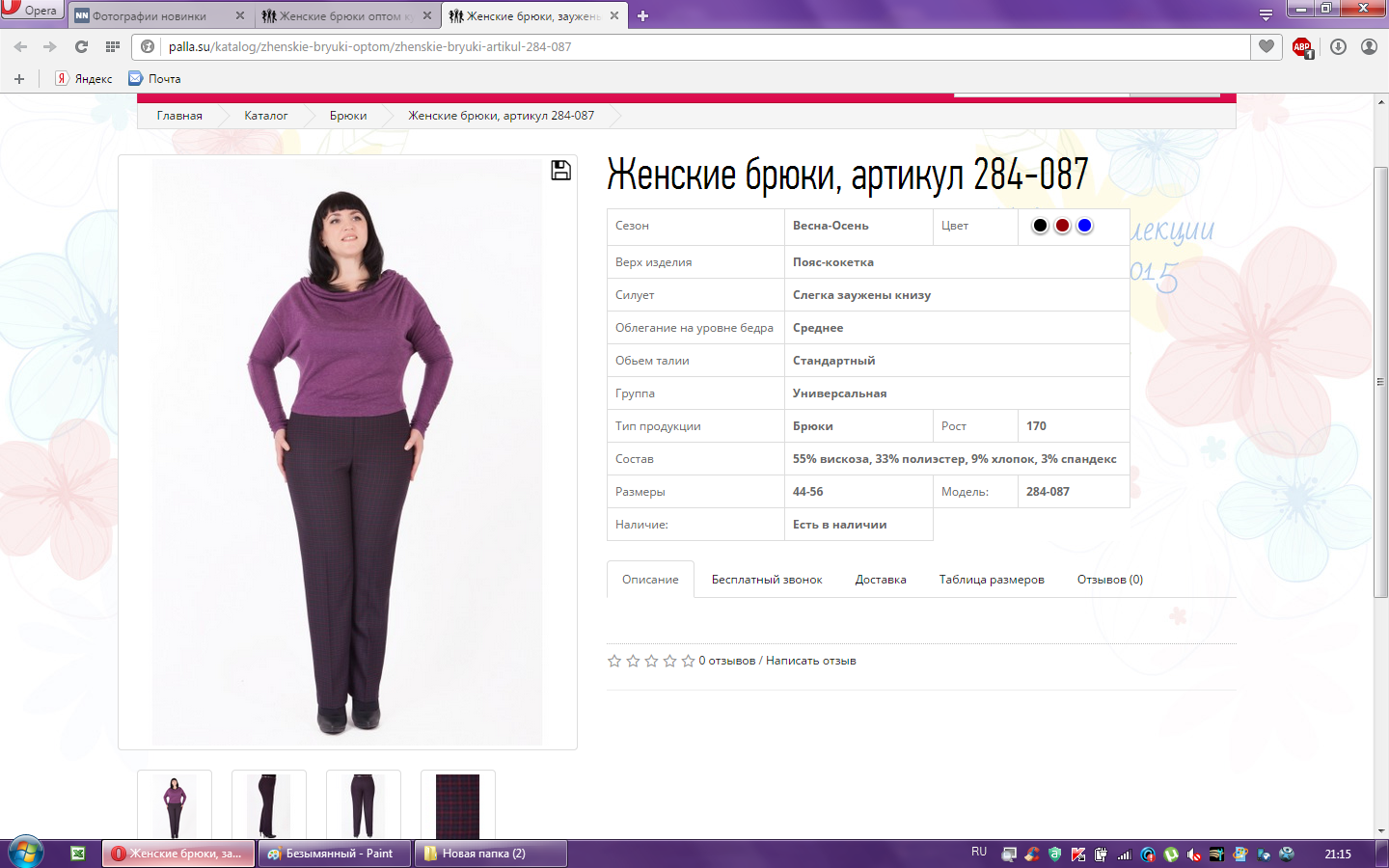Select the fourth thumbnail, fabric pattern

[458, 806]
